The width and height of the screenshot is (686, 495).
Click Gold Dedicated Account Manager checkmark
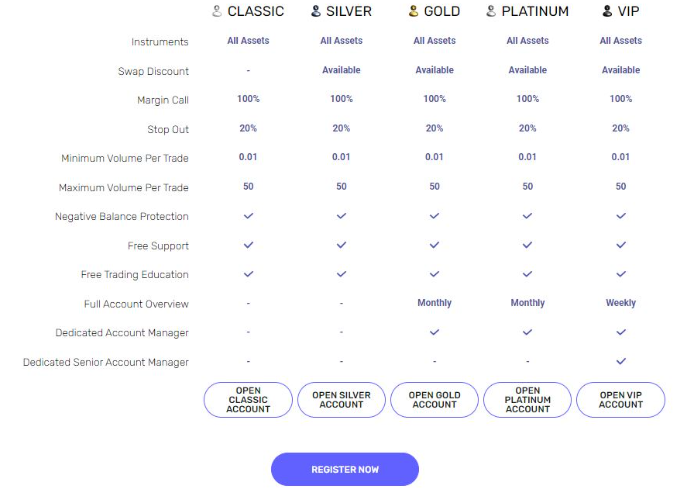coord(434,332)
